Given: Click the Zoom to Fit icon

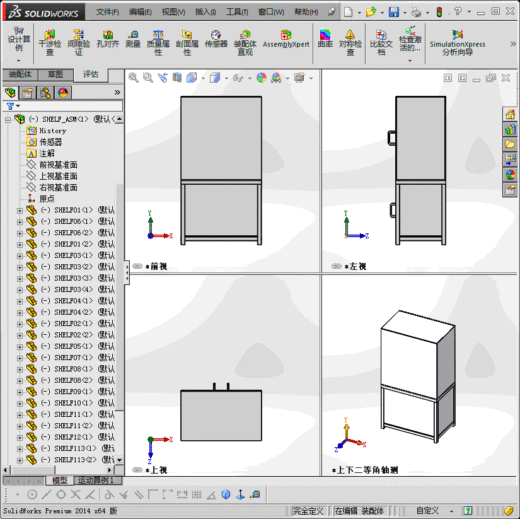Looking at the screenshot, I should [x=133, y=78].
